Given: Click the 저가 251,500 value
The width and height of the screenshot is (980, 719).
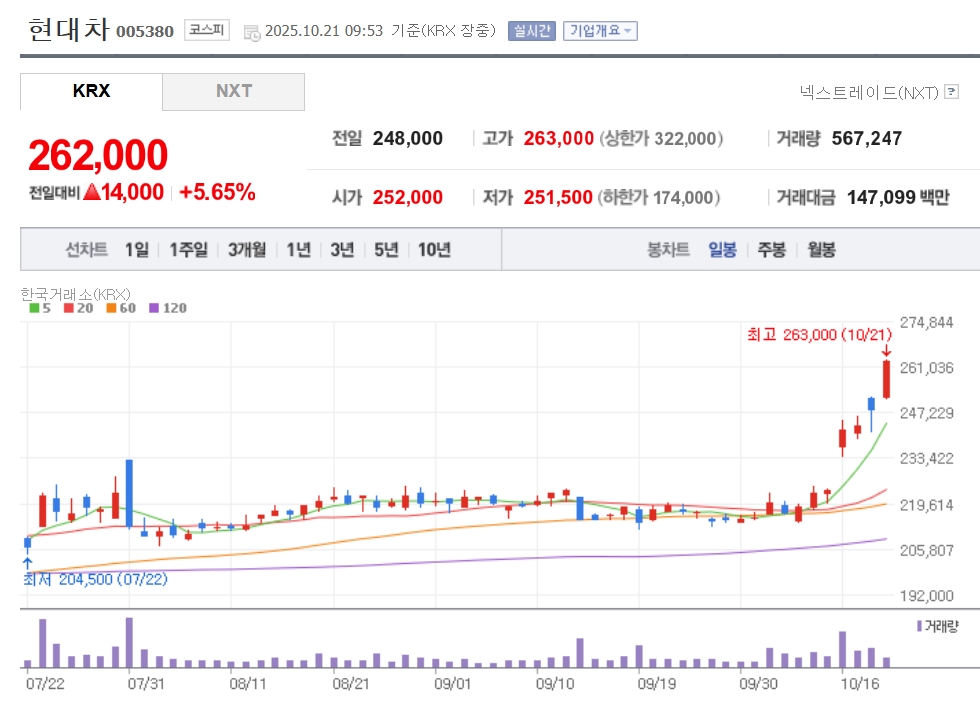Looking at the screenshot, I should [558, 198].
